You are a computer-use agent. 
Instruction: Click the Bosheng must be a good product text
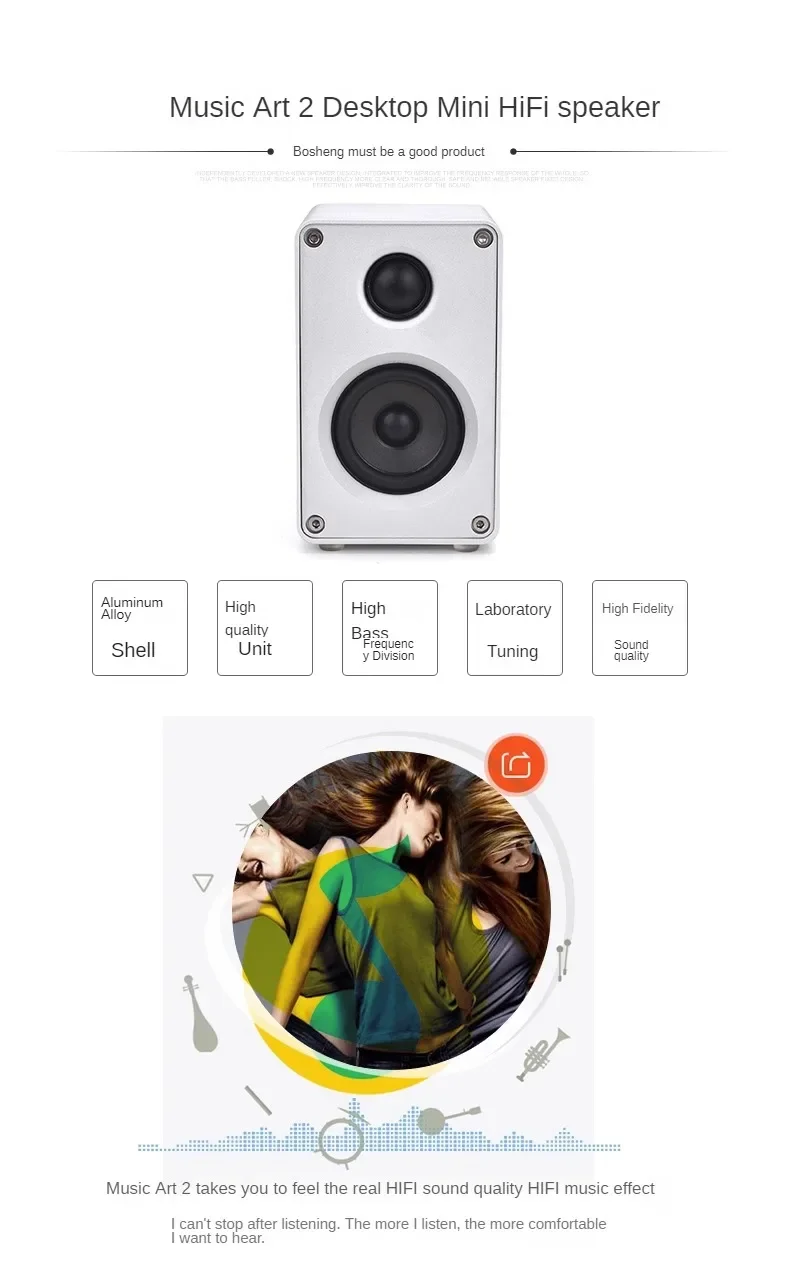coord(389,152)
